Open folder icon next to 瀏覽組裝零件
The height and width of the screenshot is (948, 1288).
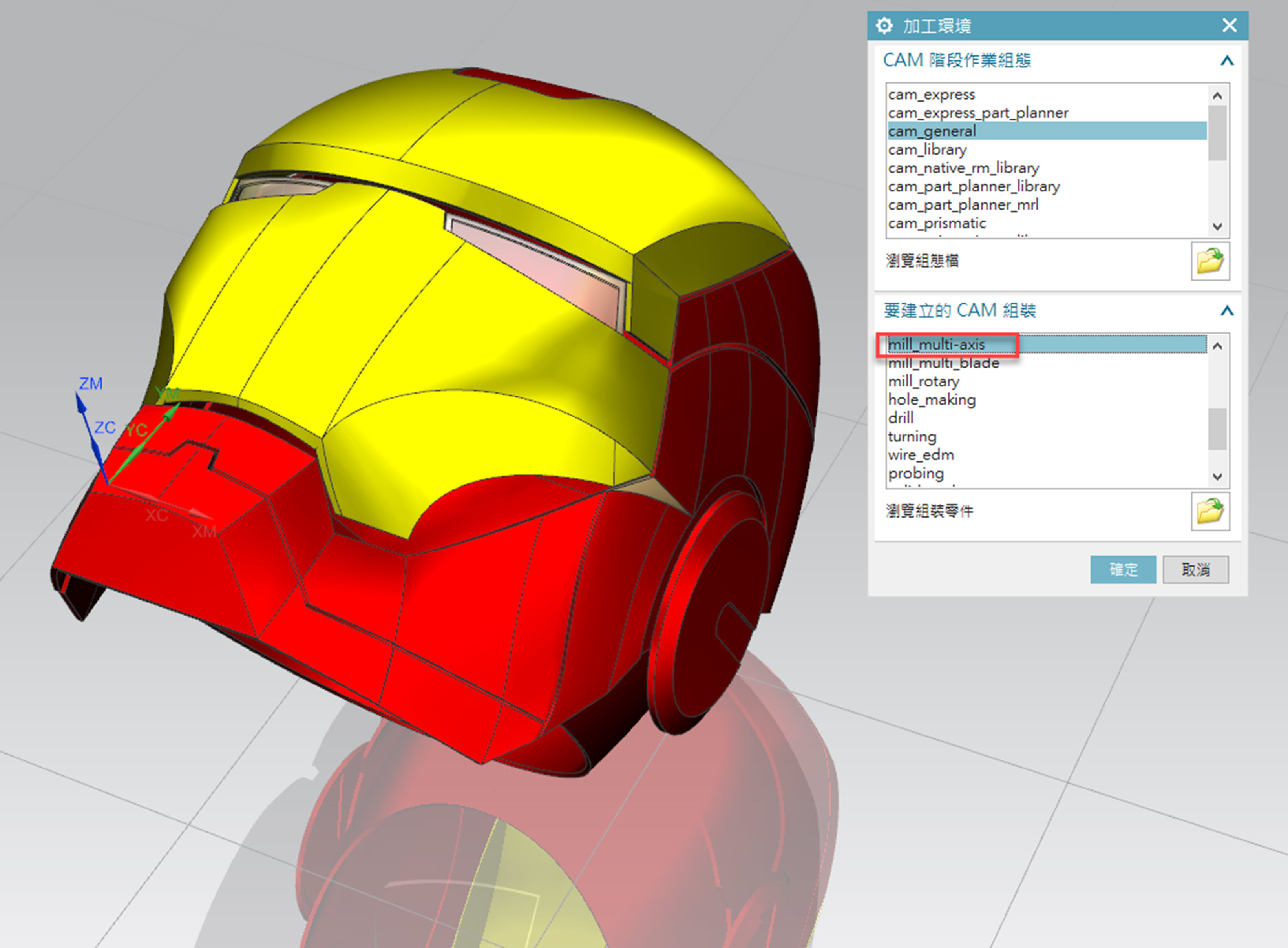coord(1210,511)
